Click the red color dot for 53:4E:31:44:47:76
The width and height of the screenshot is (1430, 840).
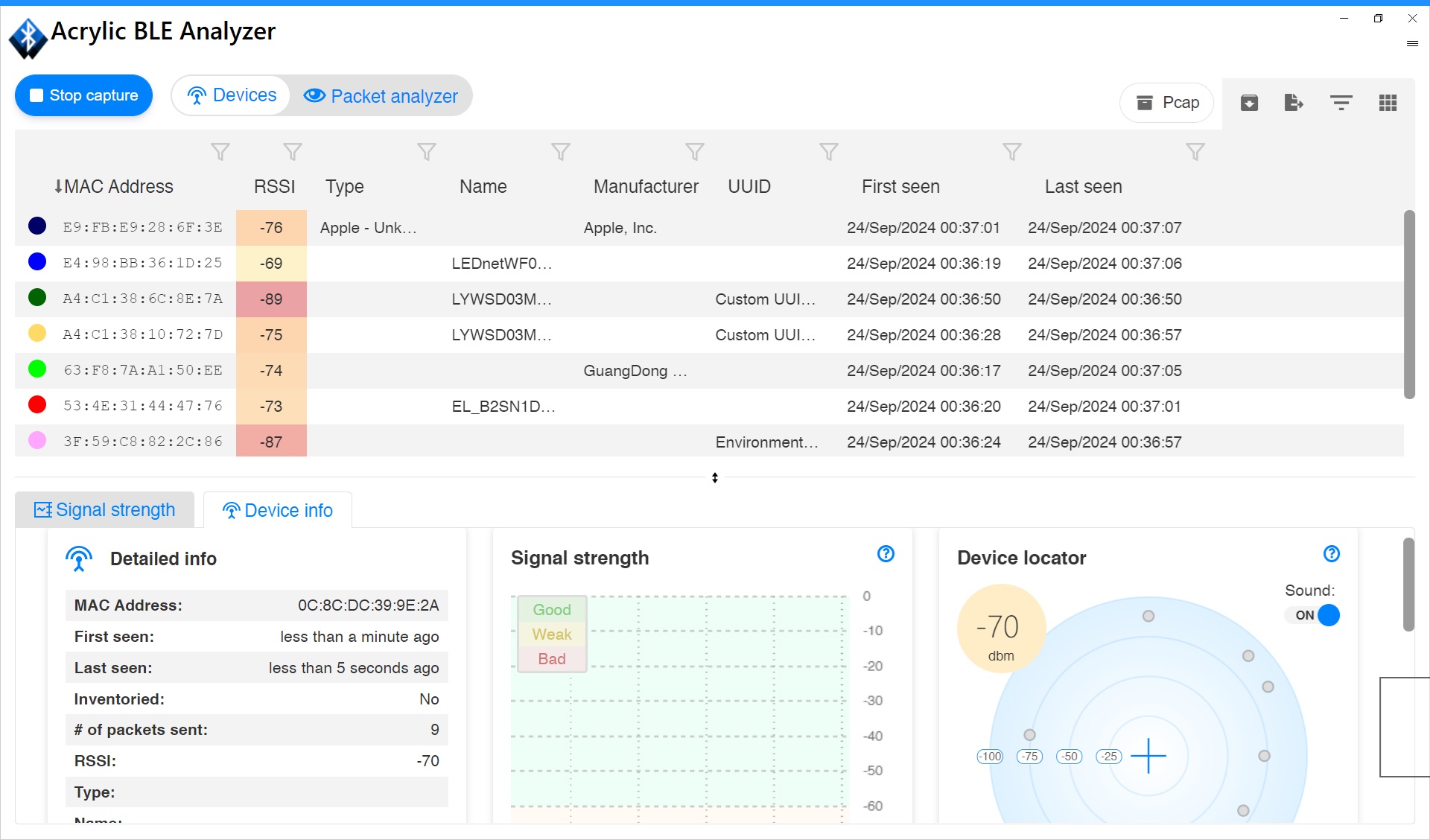37,405
